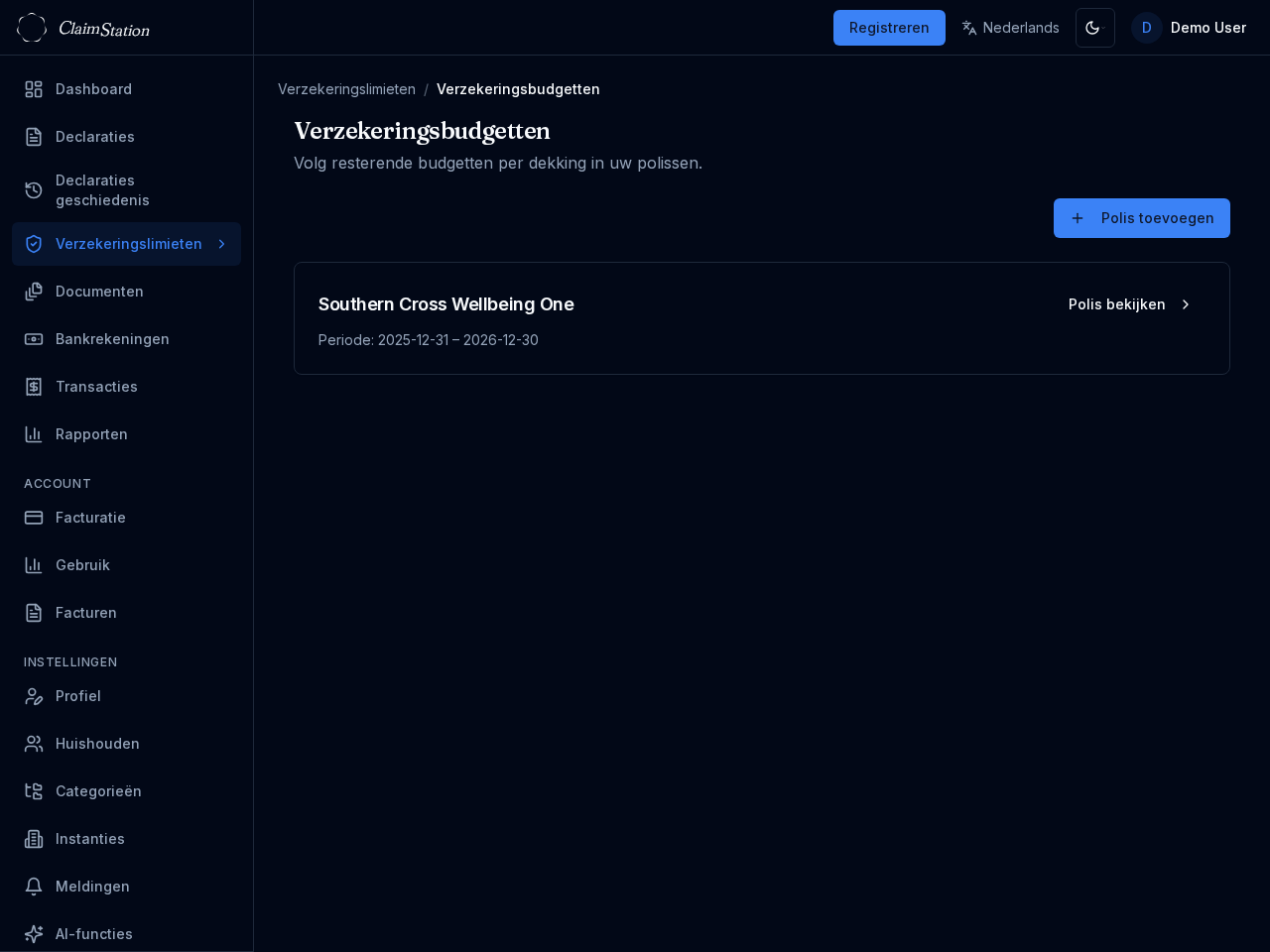Open the Demo User account menu
This screenshot has width=1270, height=952.
[1190, 28]
